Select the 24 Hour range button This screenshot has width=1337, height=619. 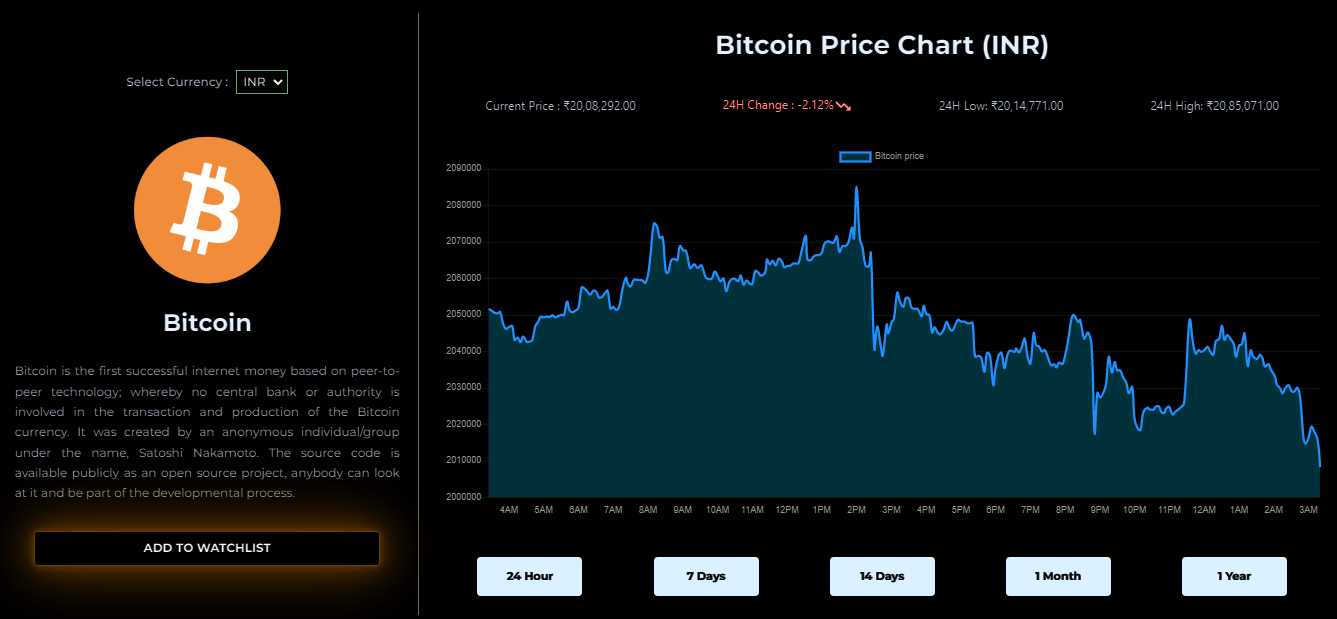(529, 576)
